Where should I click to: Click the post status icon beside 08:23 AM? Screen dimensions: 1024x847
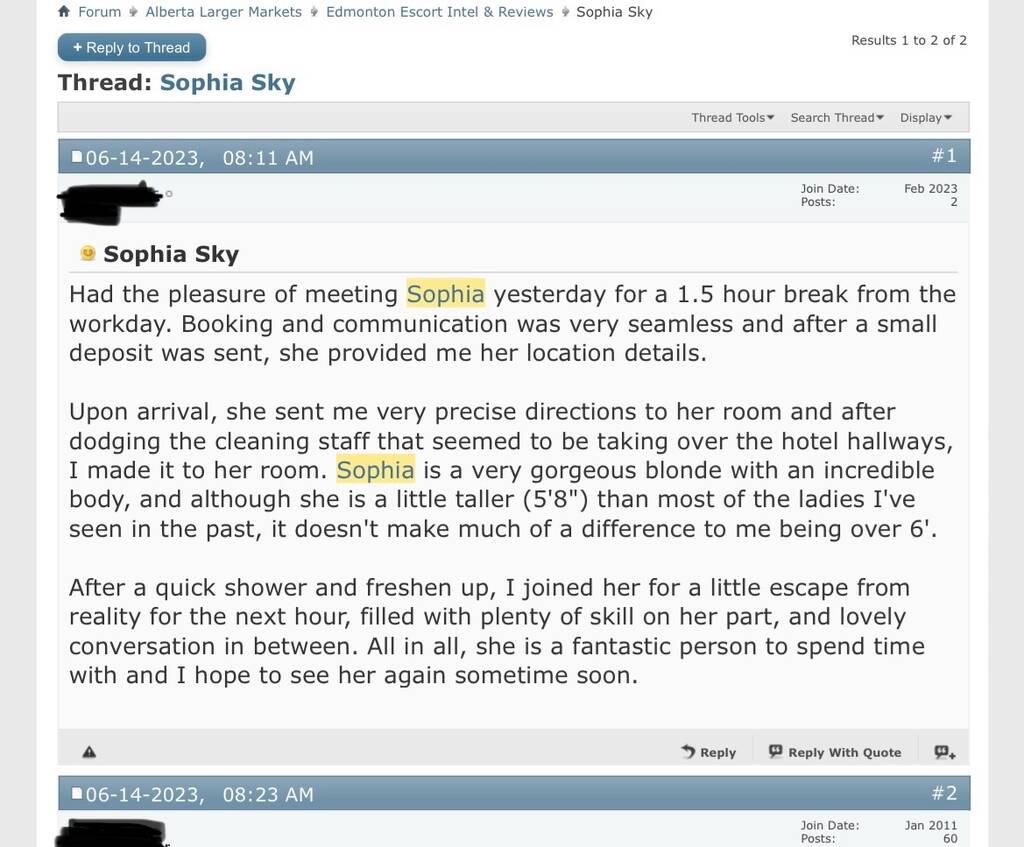tap(77, 795)
